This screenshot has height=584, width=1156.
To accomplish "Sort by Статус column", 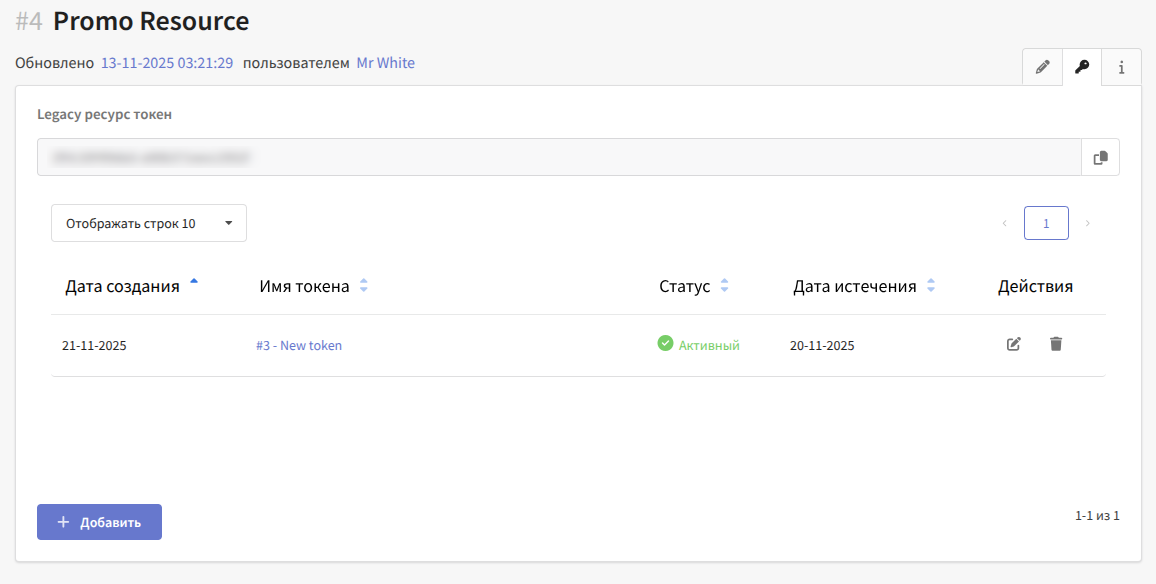I will click(x=724, y=286).
